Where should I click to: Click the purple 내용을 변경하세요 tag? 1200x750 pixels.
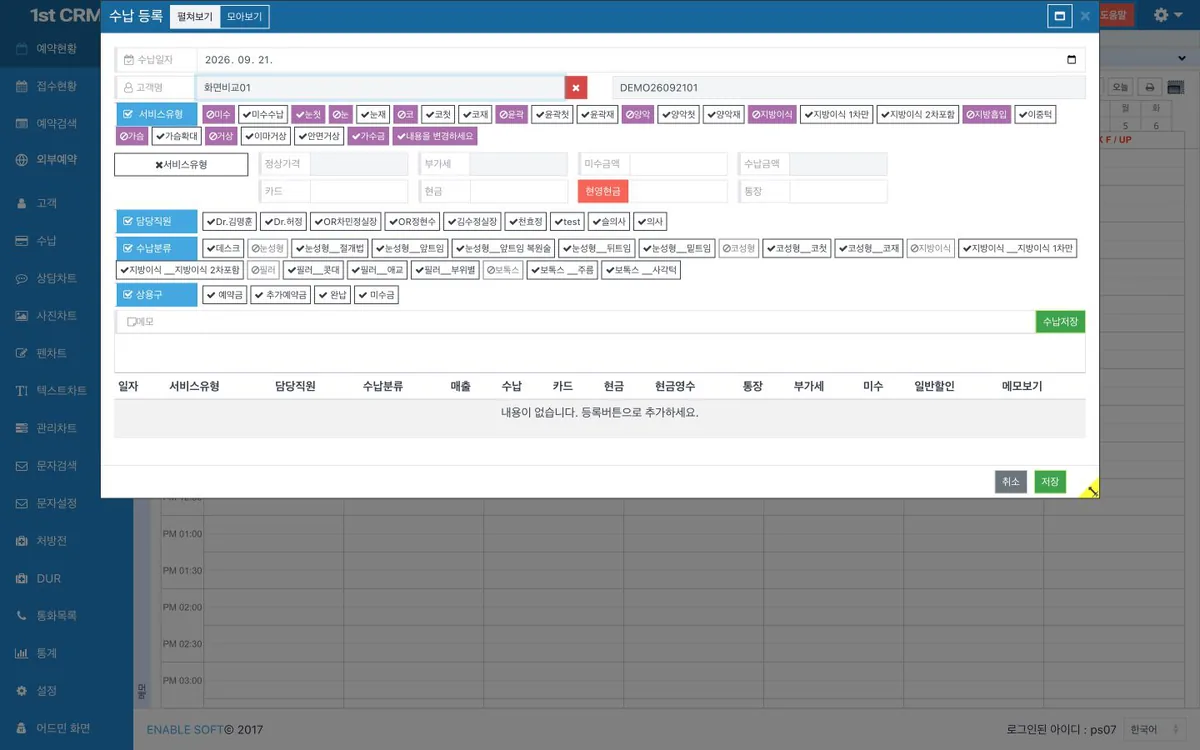435,136
